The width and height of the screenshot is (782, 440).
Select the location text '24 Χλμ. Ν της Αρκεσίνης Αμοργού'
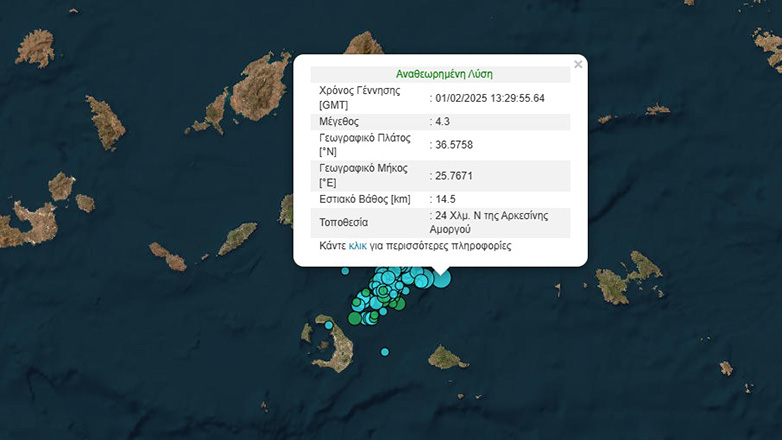[489, 222]
